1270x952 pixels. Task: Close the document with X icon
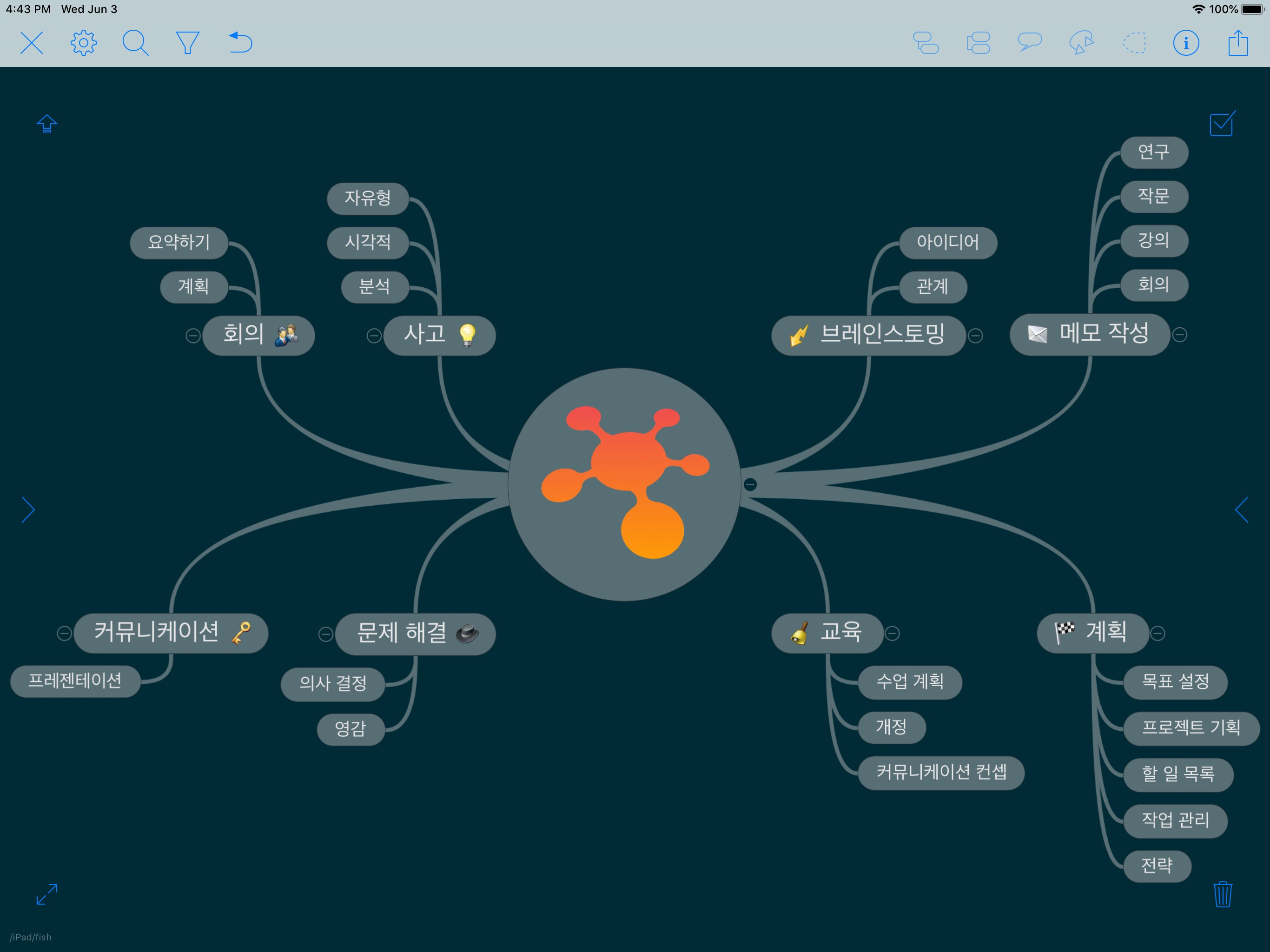(x=32, y=43)
